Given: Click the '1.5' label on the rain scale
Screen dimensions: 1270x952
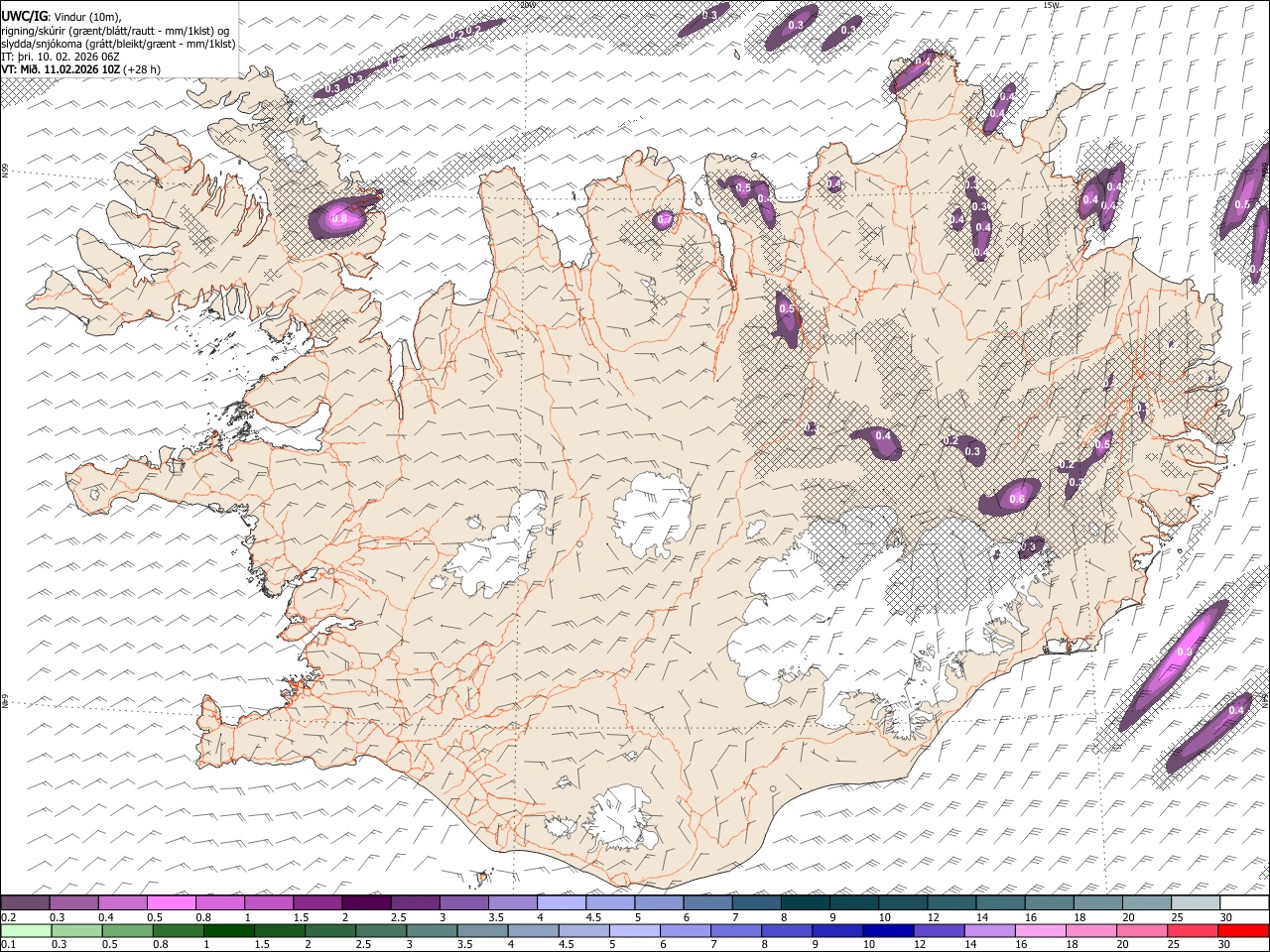Looking at the screenshot, I should [x=263, y=944].
